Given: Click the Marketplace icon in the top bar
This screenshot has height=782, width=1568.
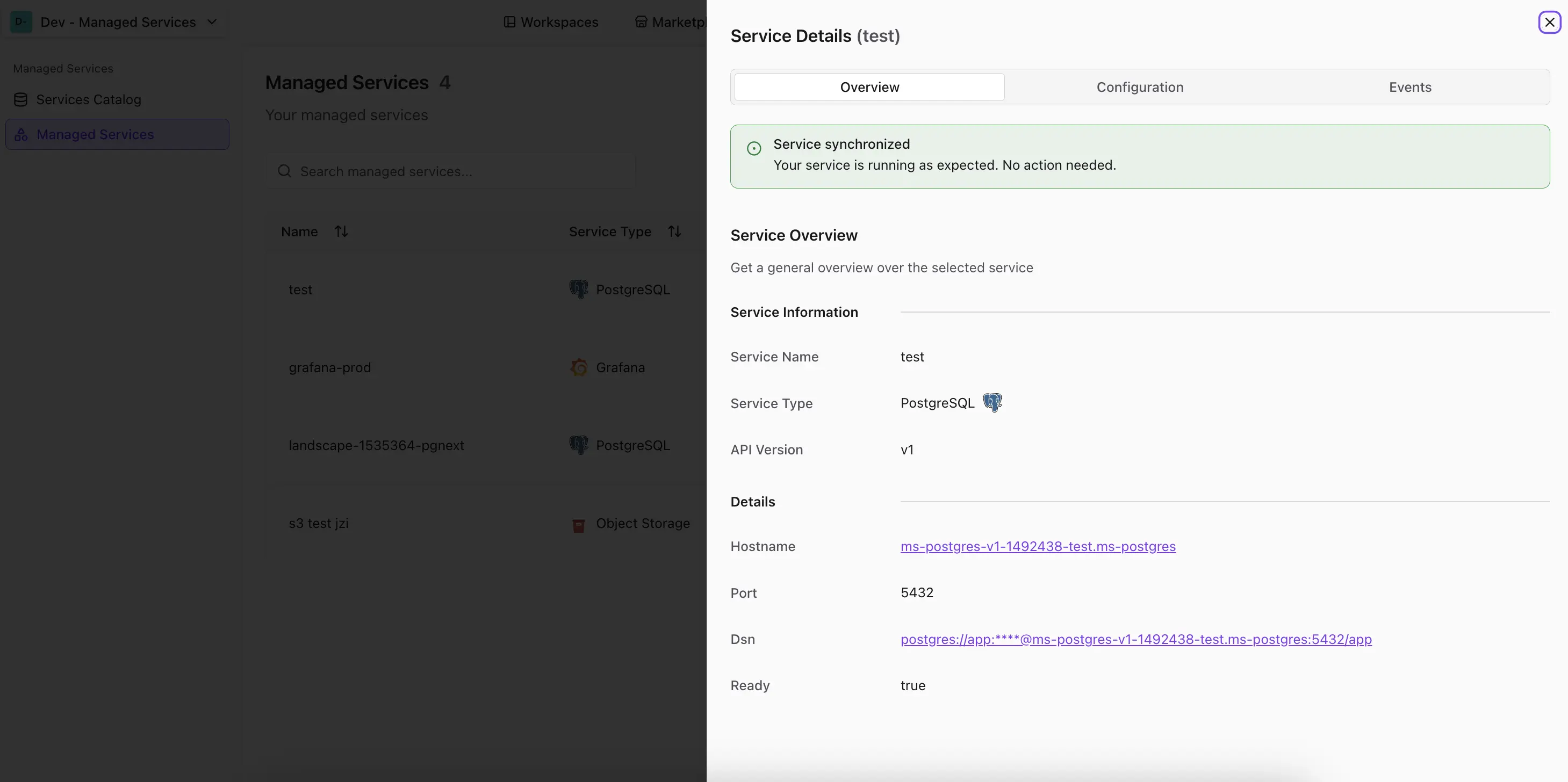Looking at the screenshot, I should coord(641,22).
